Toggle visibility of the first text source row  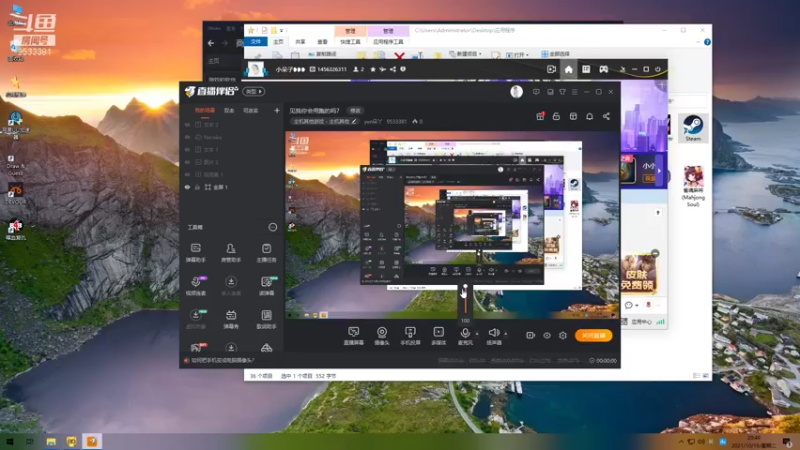coord(187,124)
